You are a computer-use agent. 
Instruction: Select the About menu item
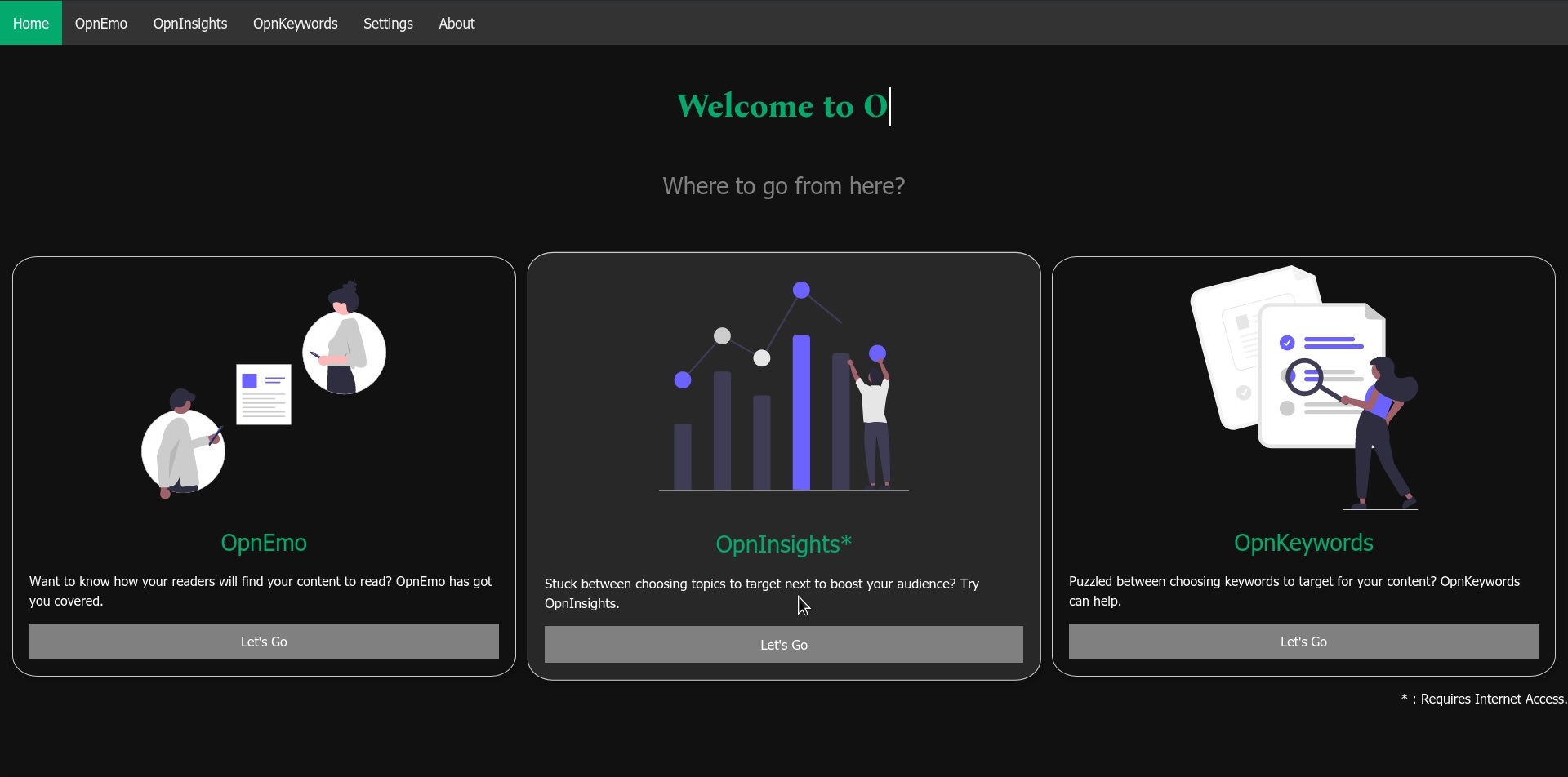(x=457, y=23)
